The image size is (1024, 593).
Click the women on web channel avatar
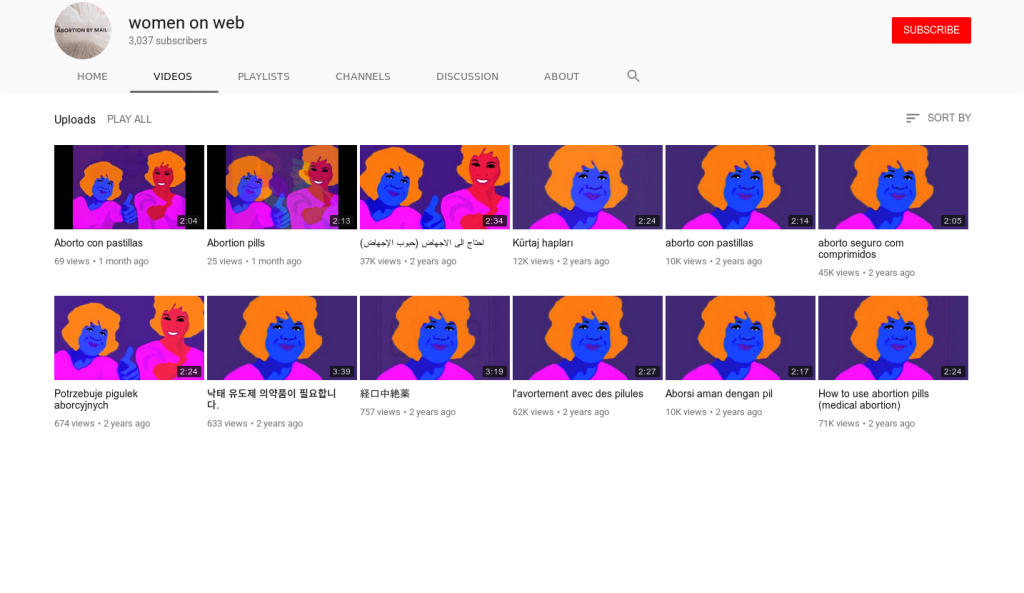point(82,31)
